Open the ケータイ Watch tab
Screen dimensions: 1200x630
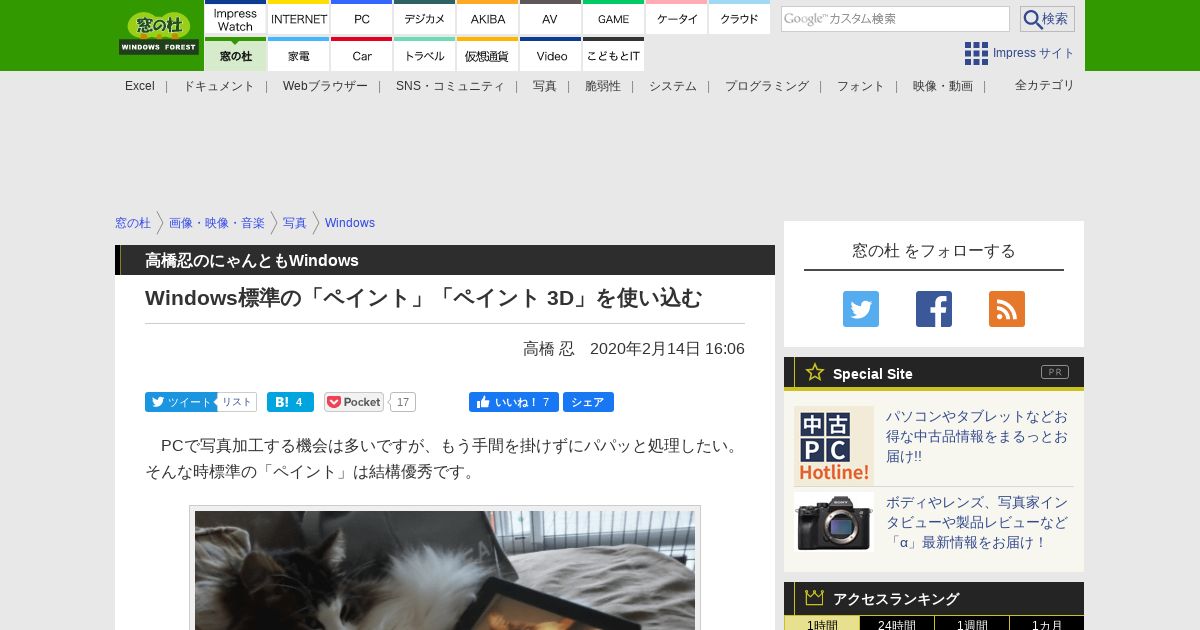pyautogui.click(x=677, y=19)
